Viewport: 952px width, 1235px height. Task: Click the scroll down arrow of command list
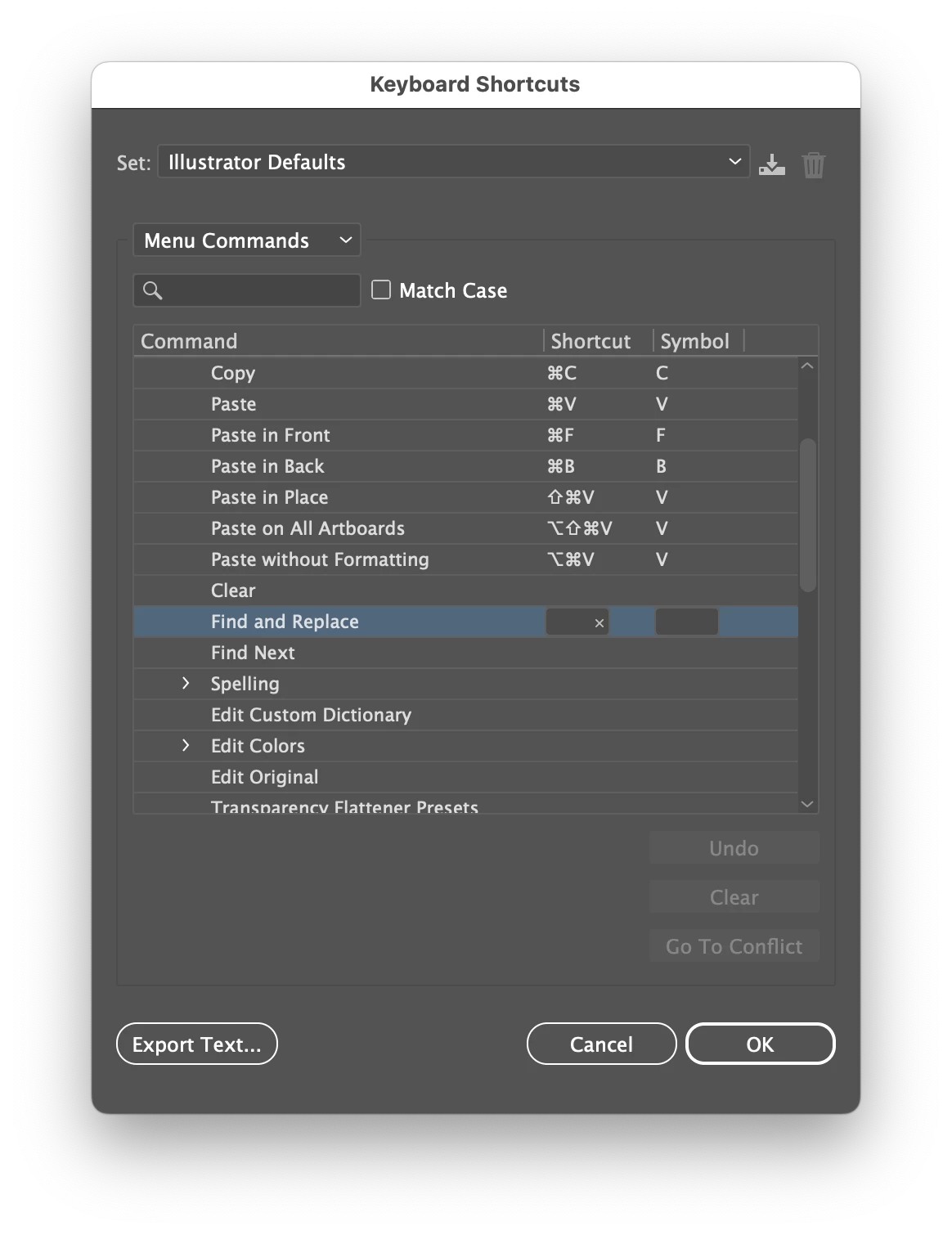(807, 804)
